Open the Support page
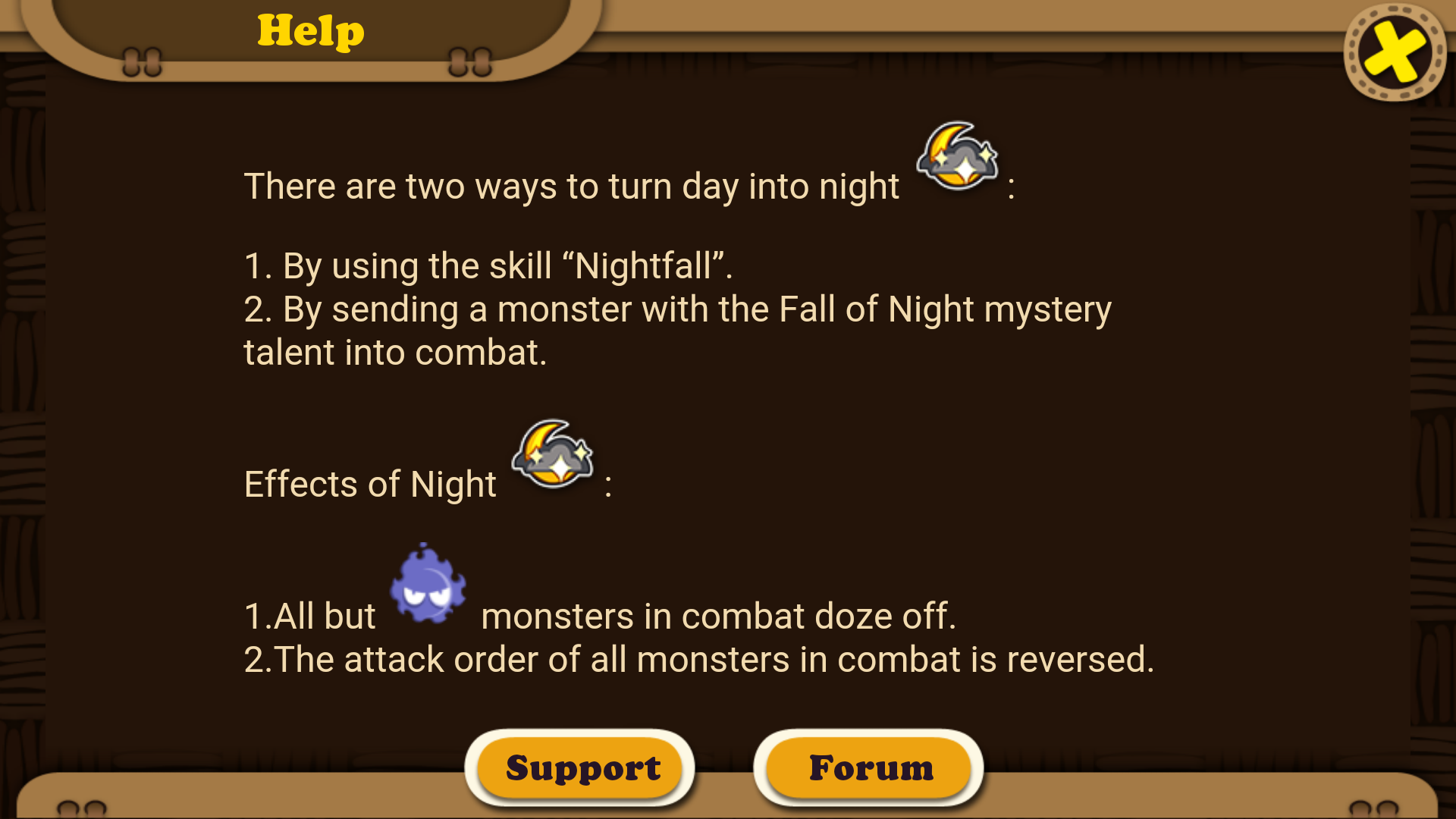This screenshot has width=1456, height=819. (x=580, y=767)
